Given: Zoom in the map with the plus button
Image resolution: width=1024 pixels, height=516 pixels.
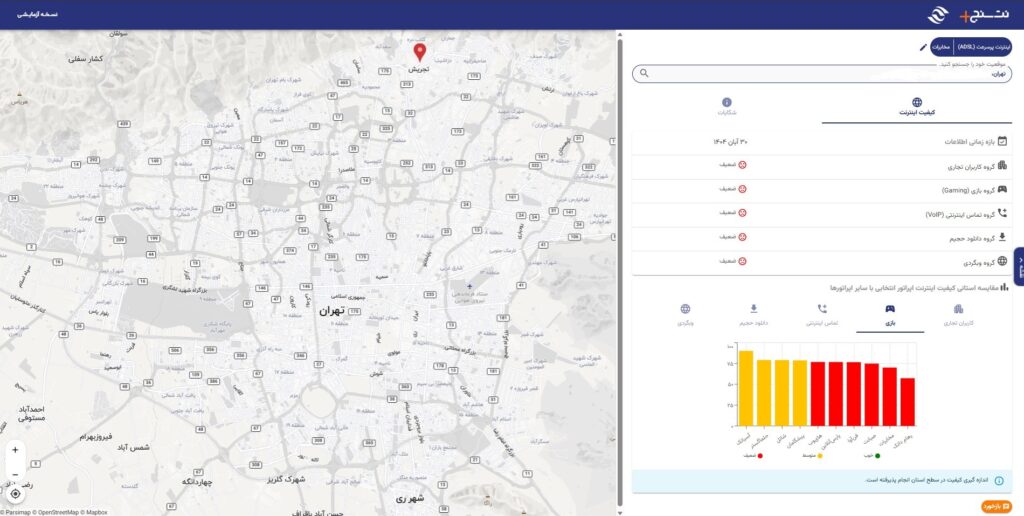Looking at the screenshot, I should click(15, 450).
